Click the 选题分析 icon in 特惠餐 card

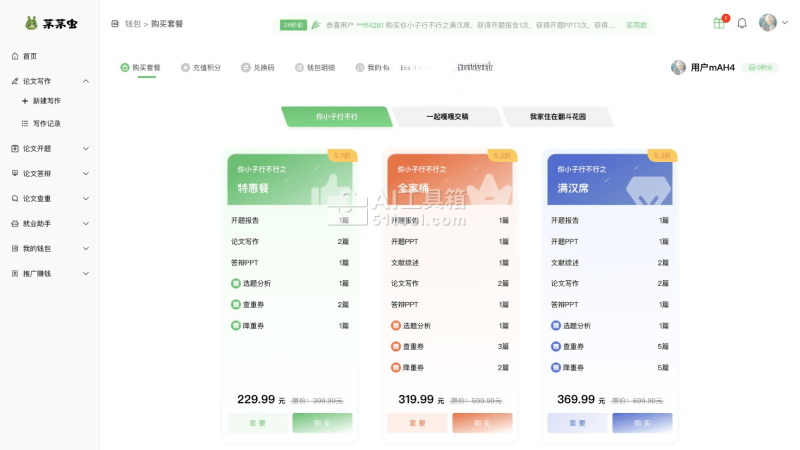tap(236, 283)
